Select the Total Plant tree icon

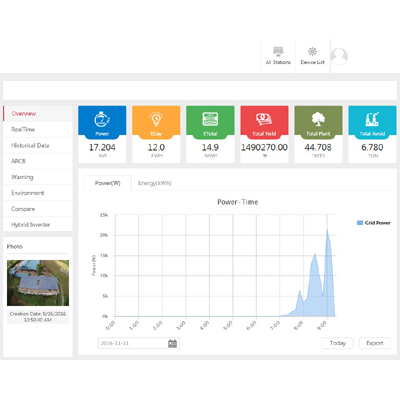[318, 119]
